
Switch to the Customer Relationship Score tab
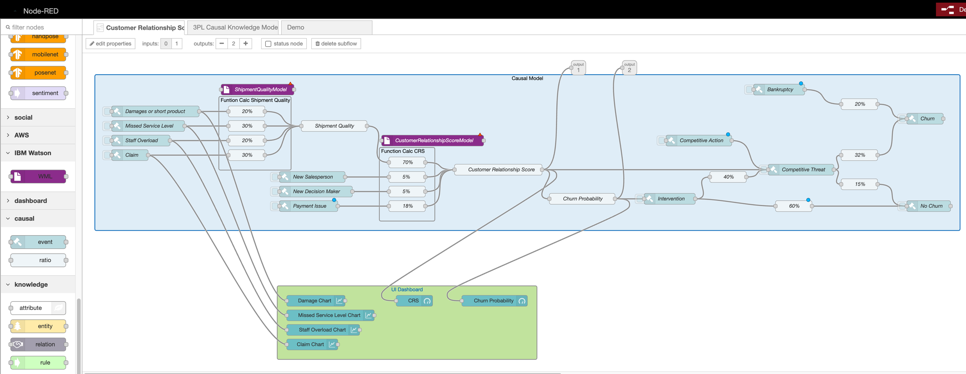(x=140, y=28)
